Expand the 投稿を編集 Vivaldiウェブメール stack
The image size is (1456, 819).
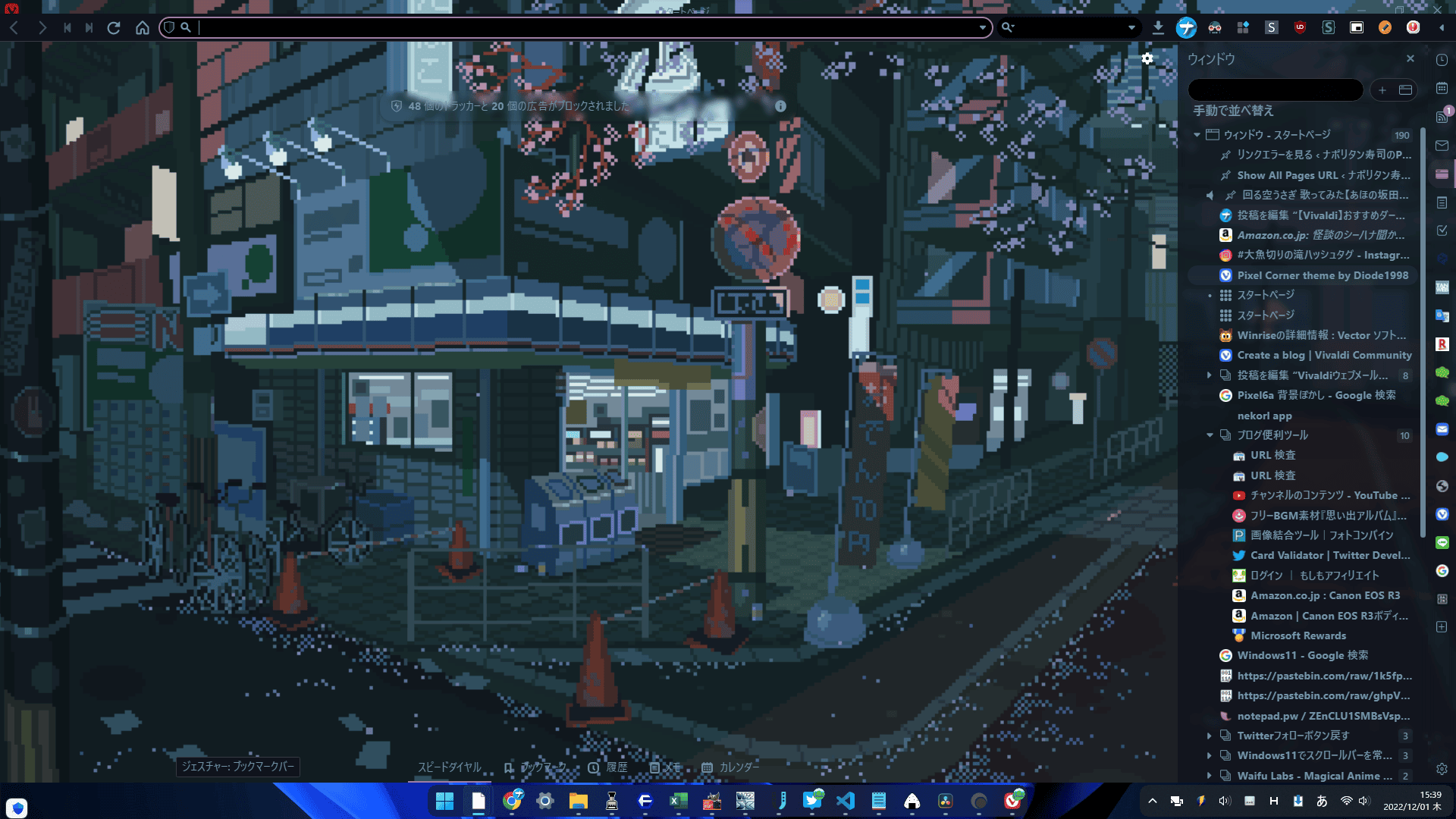pos(1210,375)
